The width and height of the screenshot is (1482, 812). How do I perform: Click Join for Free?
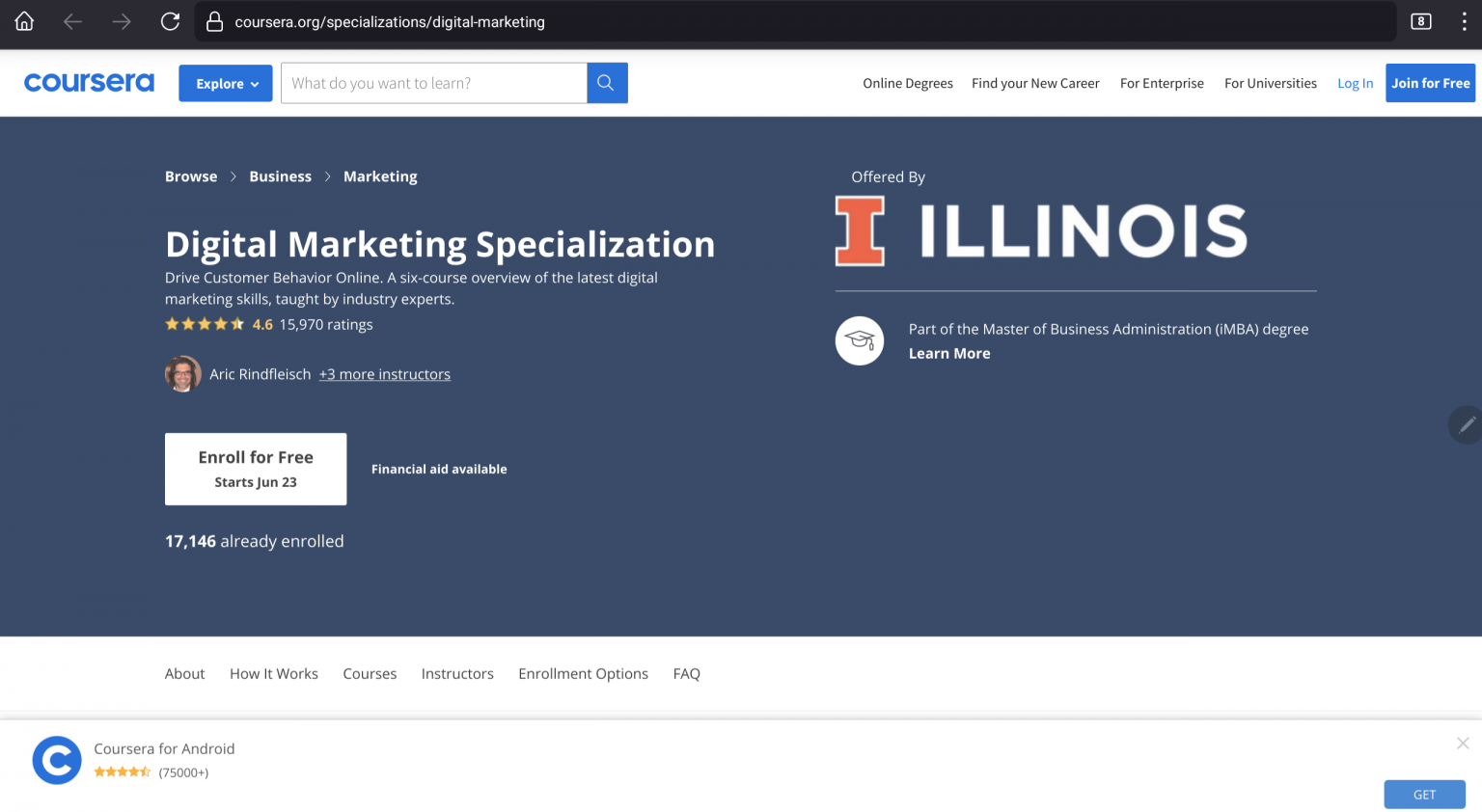(1430, 83)
